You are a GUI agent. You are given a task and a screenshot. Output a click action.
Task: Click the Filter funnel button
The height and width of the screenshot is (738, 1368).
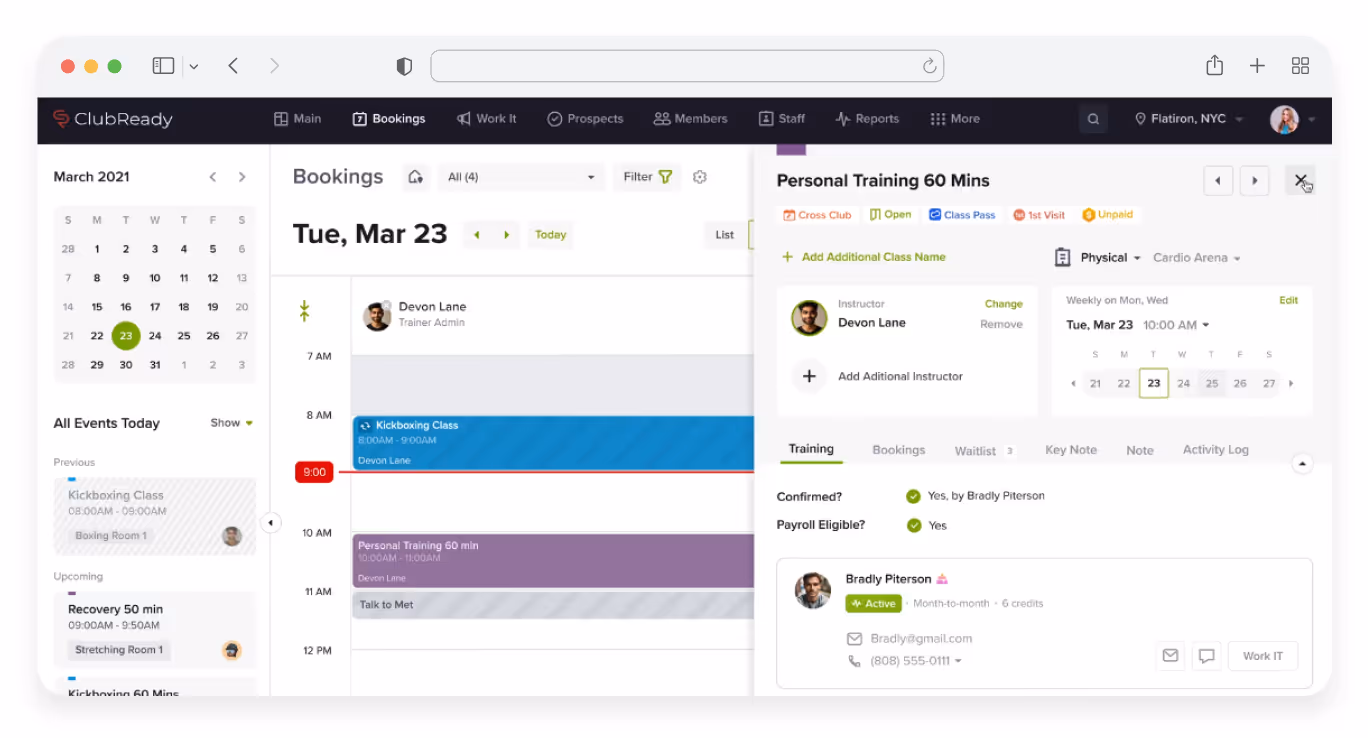(x=647, y=177)
